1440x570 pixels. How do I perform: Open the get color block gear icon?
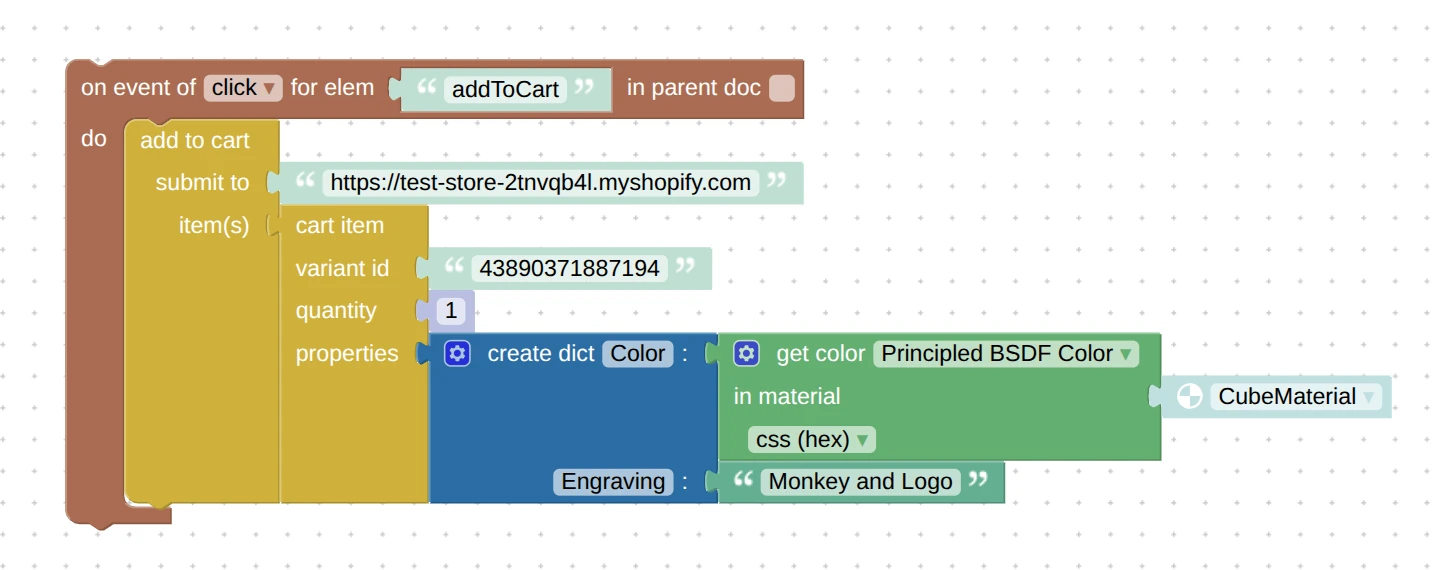(746, 353)
